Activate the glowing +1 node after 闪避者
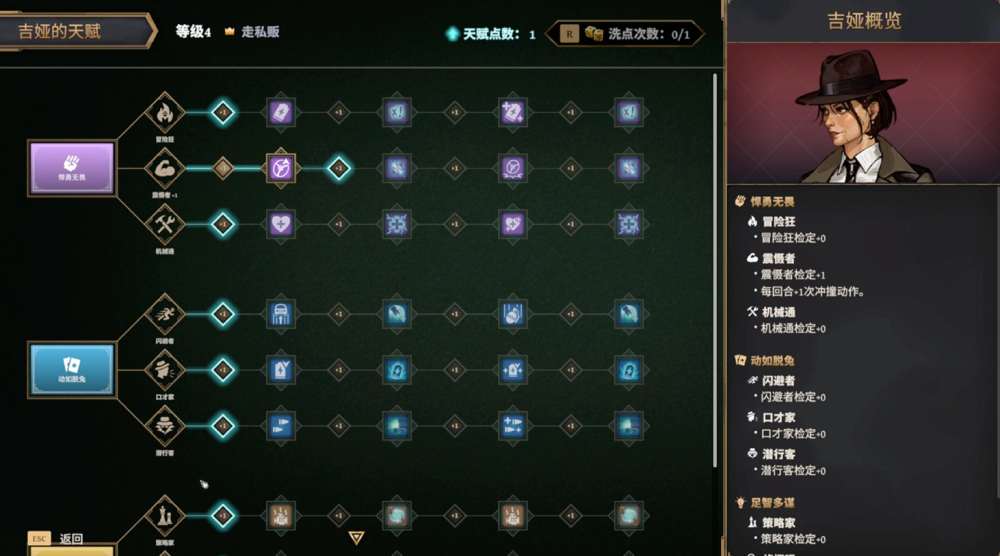Viewport: 1000px width, 556px height. tap(223, 314)
